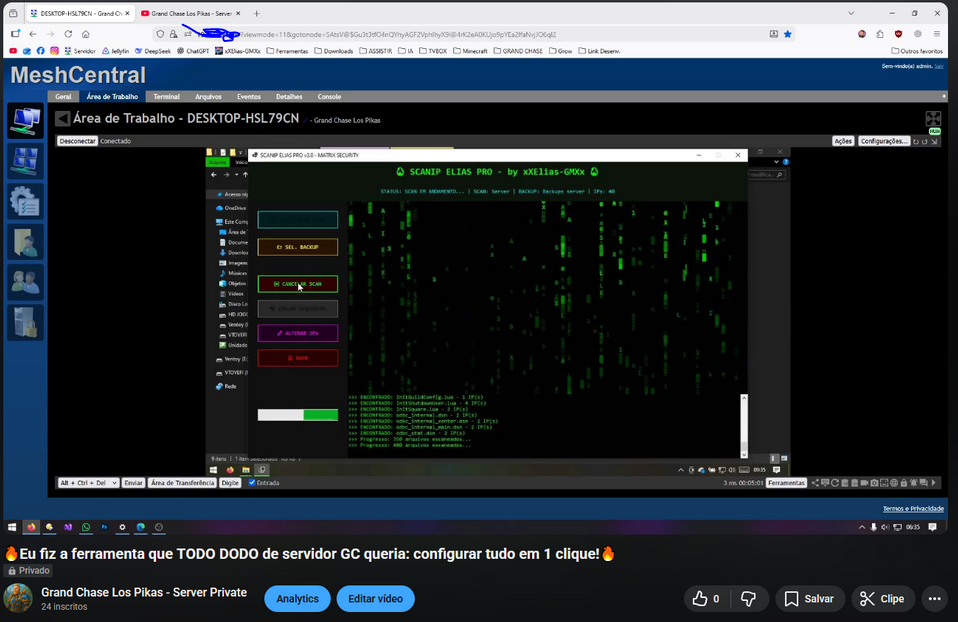The height and width of the screenshot is (622, 958).
Task: Click the ScanIP log vertical scrollbar
Action: pyautogui.click(x=744, y=426)
